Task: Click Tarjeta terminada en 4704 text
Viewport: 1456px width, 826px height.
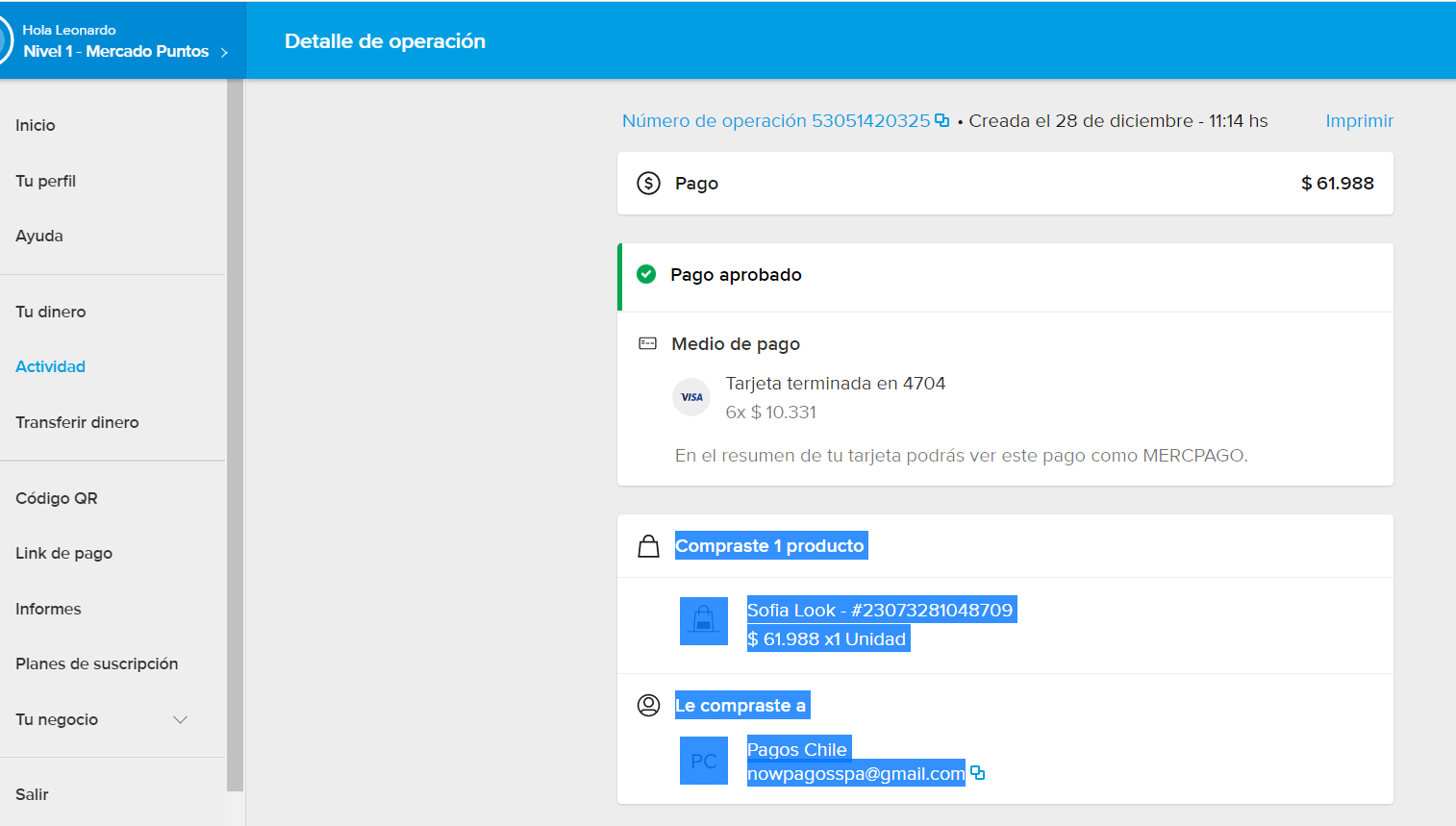Action: coord(836,383)
